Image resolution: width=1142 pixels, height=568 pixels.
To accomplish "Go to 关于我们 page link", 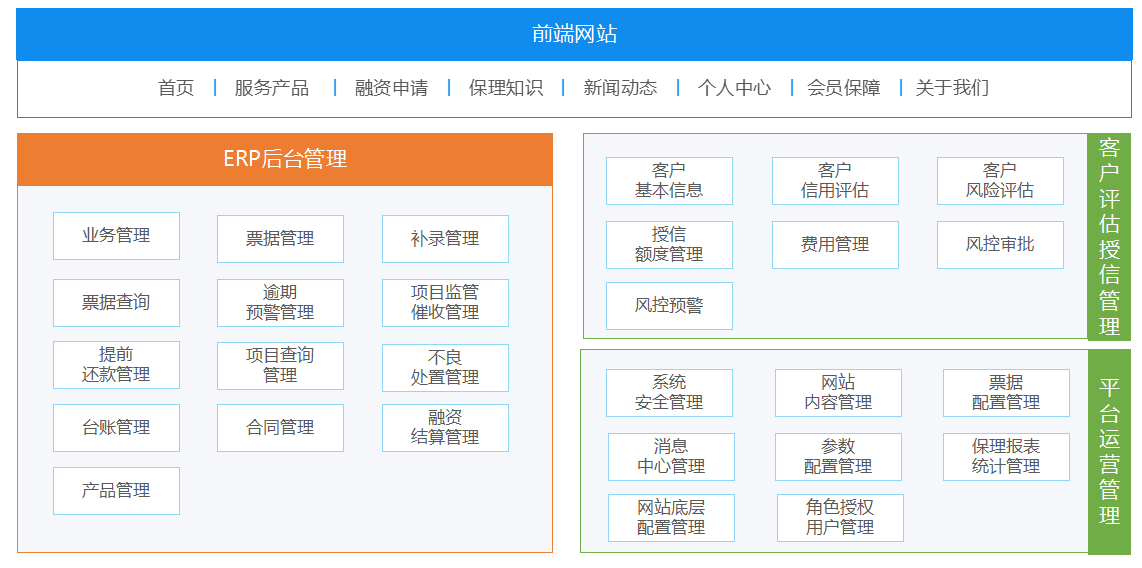I will (x=952, y=88).
